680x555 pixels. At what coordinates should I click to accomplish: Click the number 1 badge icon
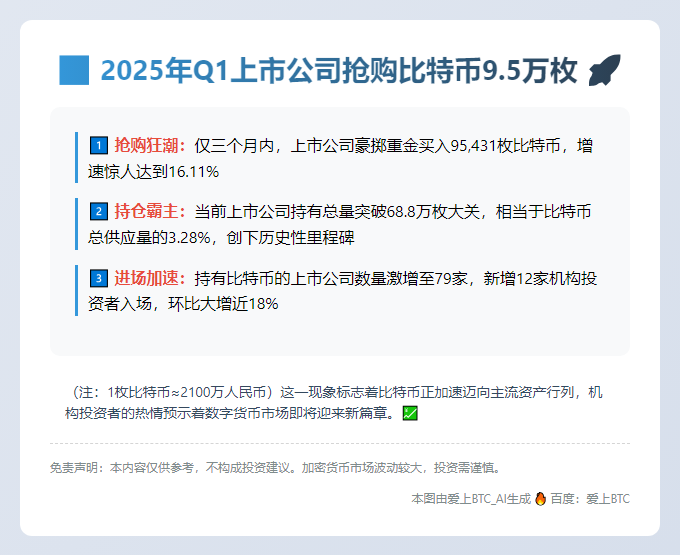pos(99,146)
